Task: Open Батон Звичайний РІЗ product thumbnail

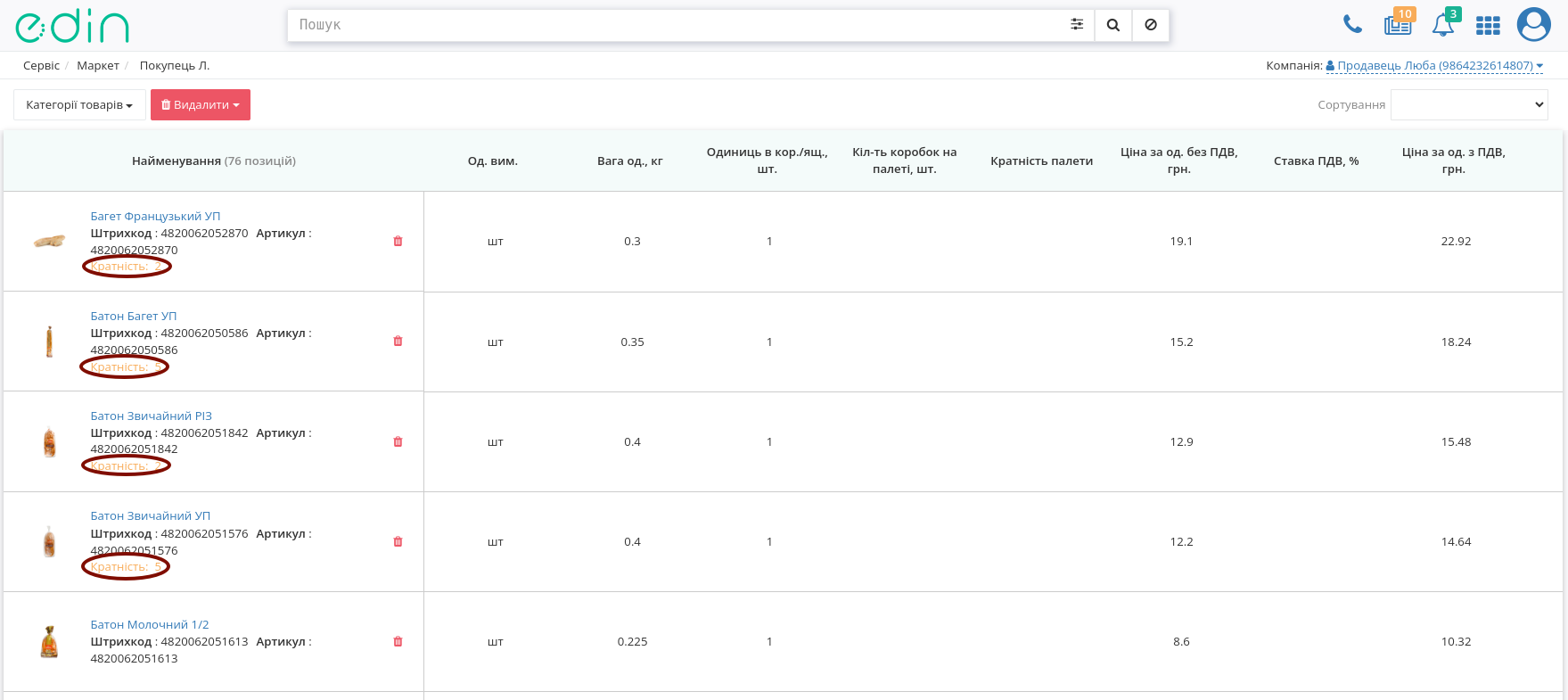Action: pyautogui.click(x=50, y=441)
